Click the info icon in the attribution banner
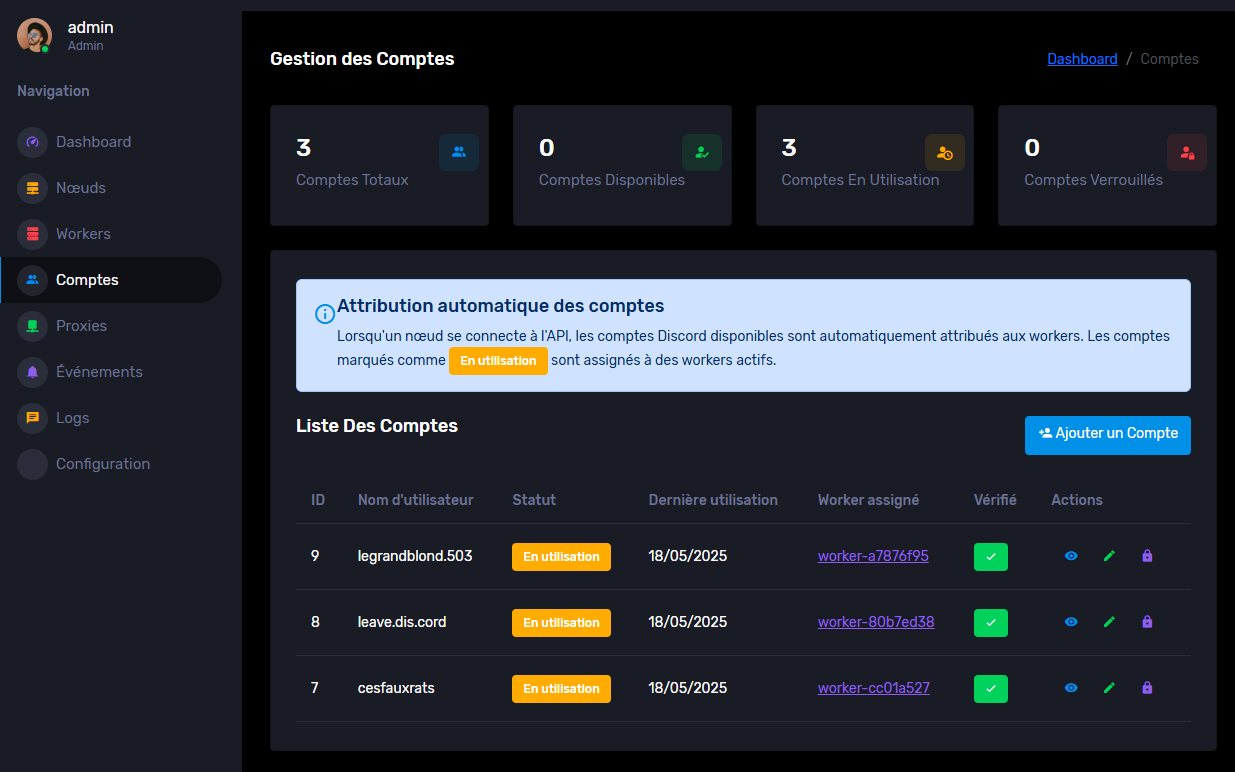Screen dimensions: 1235x772 coord(324,313)
